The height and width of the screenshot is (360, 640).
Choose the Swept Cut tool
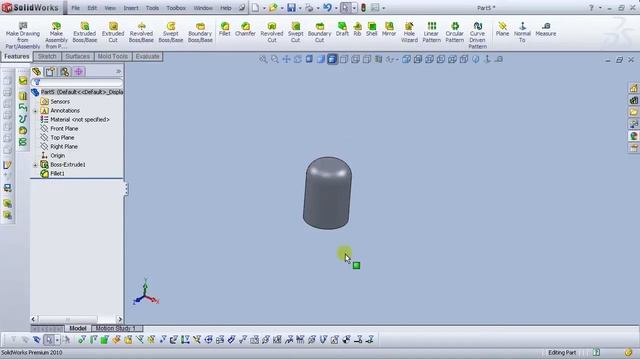click(x=296, y=33)
